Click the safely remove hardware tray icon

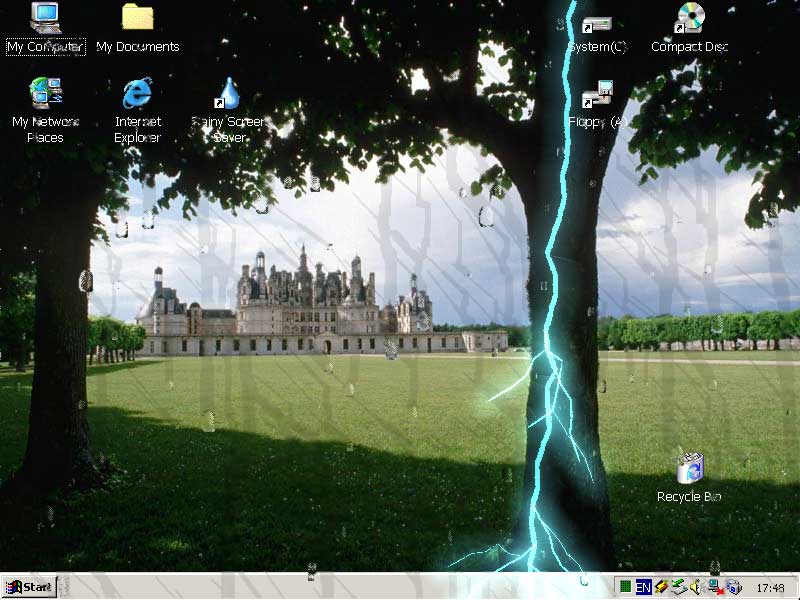[679, 587]
